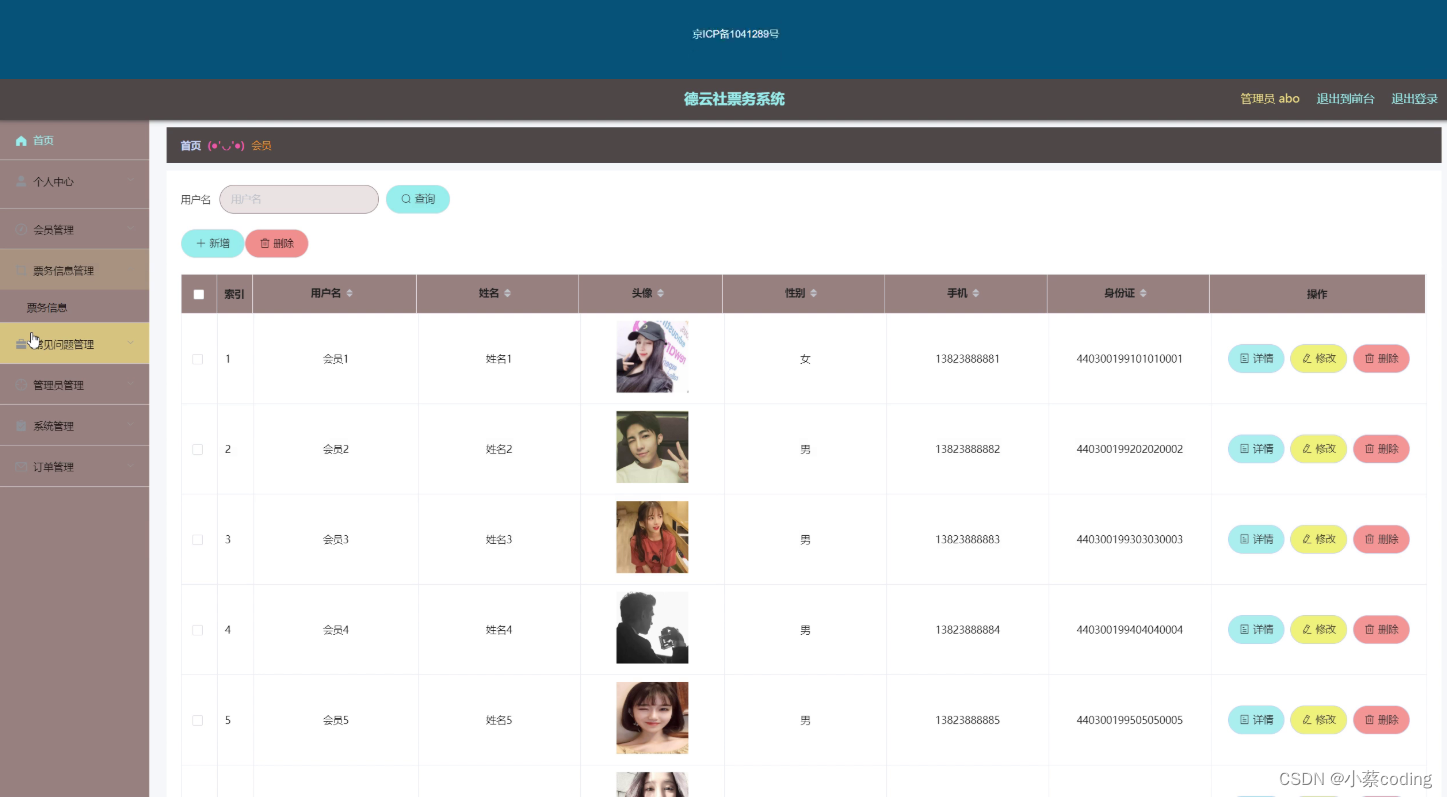Check the checkbox for row 会员3
1447x798 pixels.
pyautogui.click(x=198, y=540)
